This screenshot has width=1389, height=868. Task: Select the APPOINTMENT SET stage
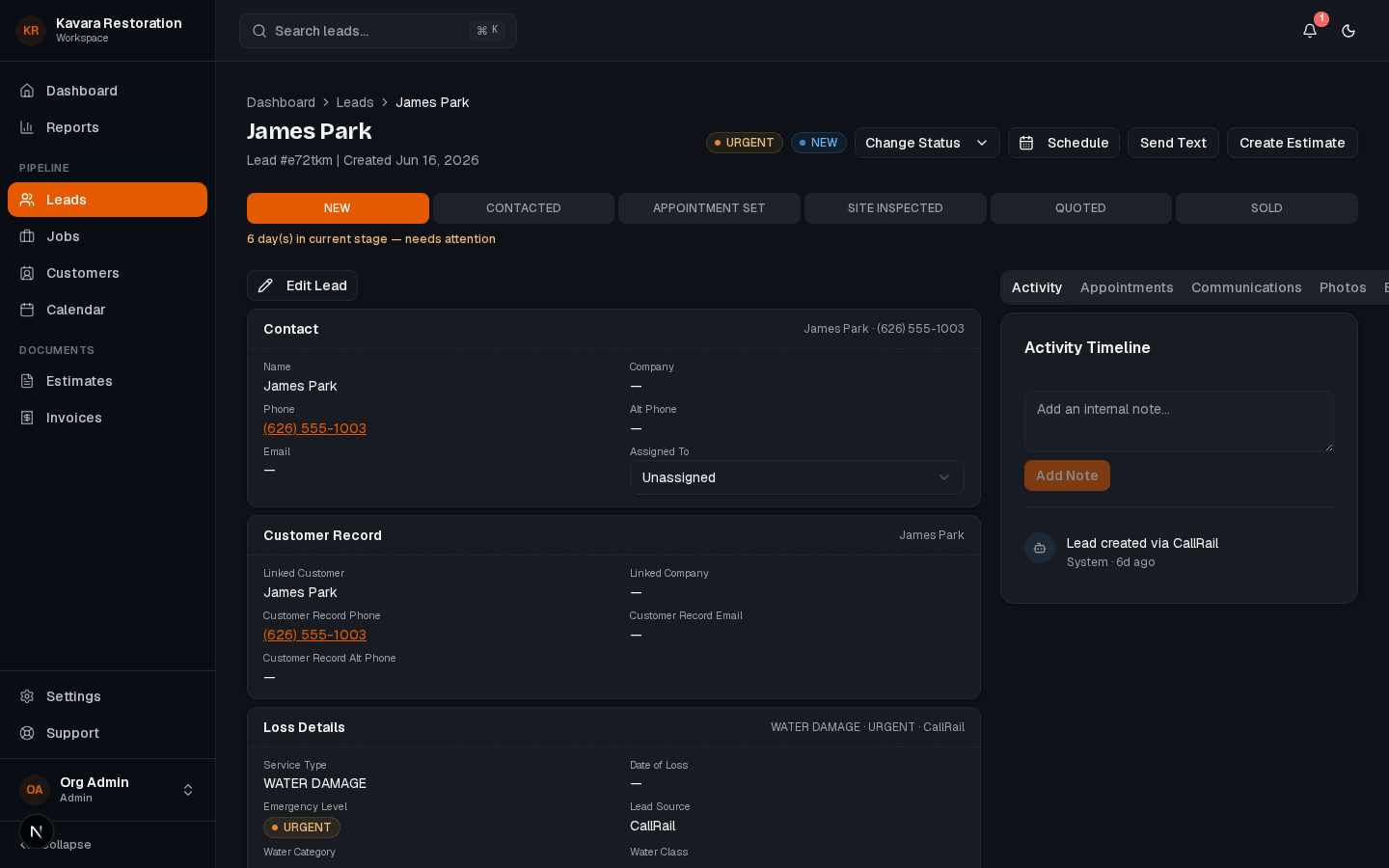[709, 208]
